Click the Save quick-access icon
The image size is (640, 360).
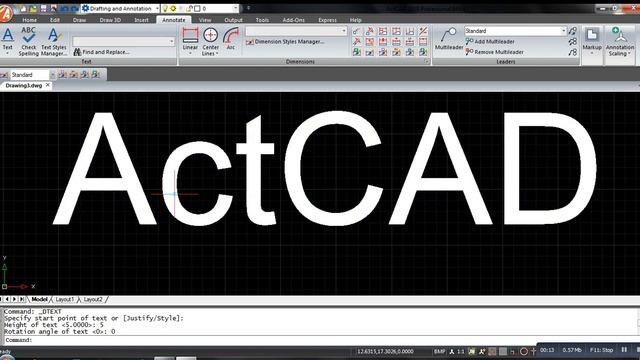coord(43,9)
